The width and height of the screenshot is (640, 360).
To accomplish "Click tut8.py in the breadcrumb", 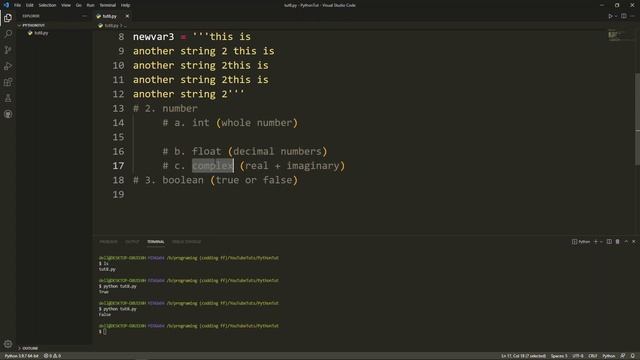I will click(x=111, y=25).
